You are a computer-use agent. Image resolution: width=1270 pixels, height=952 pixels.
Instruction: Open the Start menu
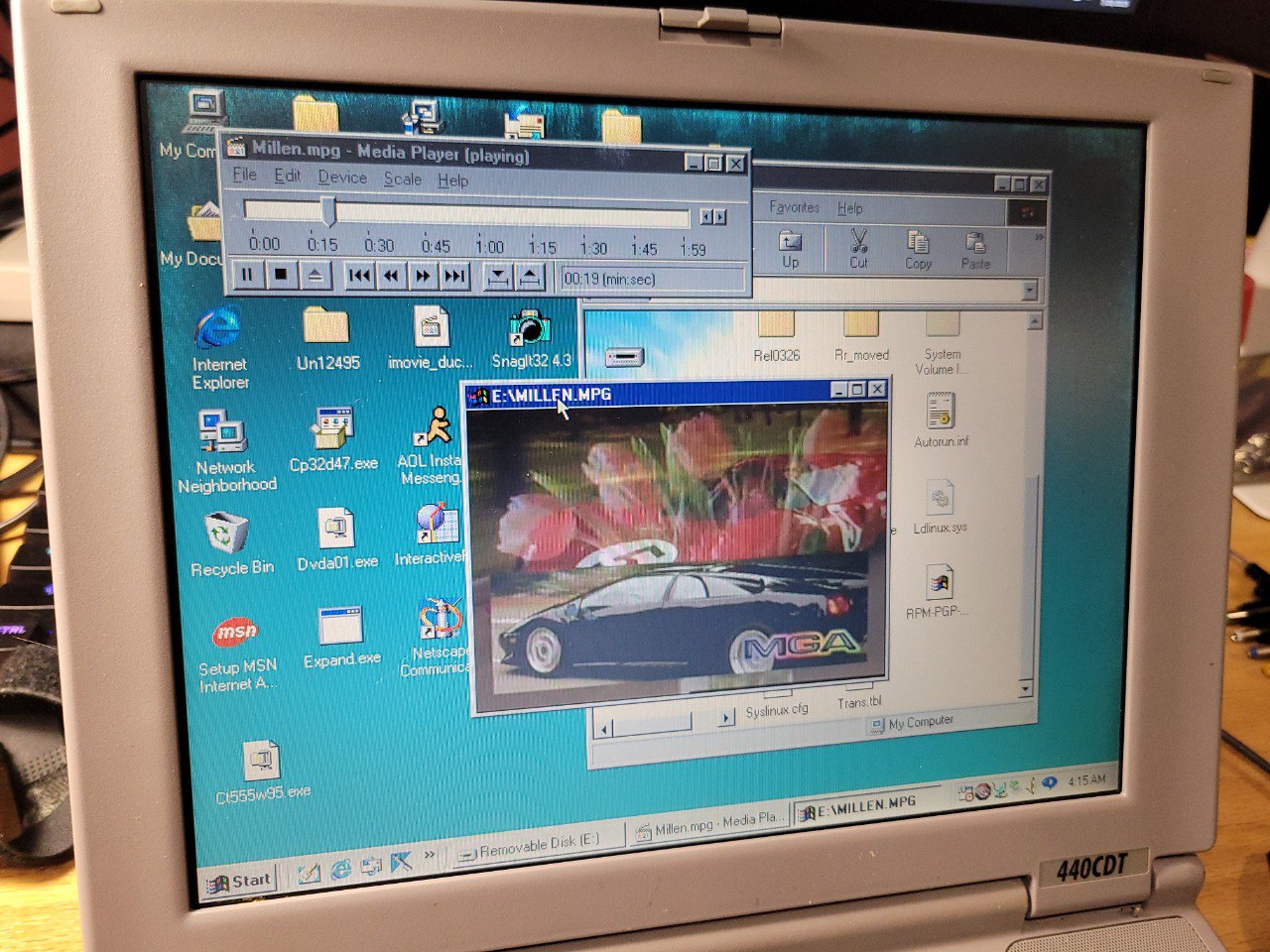pyautogui.click(x=239, y=881)
